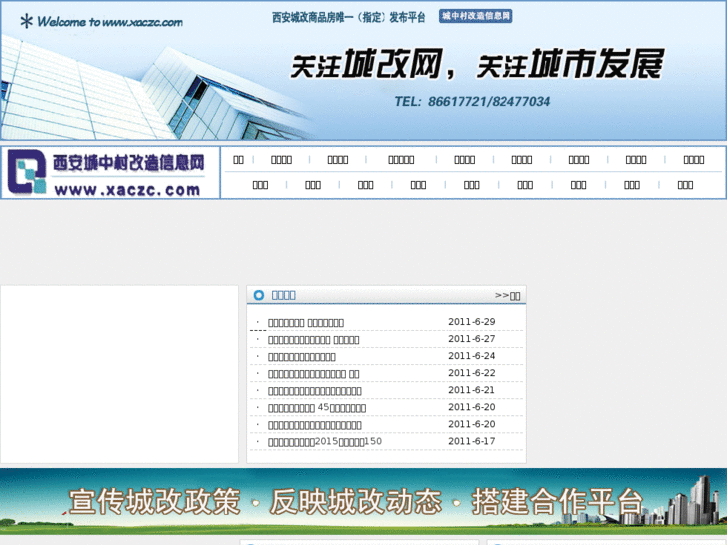Click the blue news panel title text

click(283, 295)
